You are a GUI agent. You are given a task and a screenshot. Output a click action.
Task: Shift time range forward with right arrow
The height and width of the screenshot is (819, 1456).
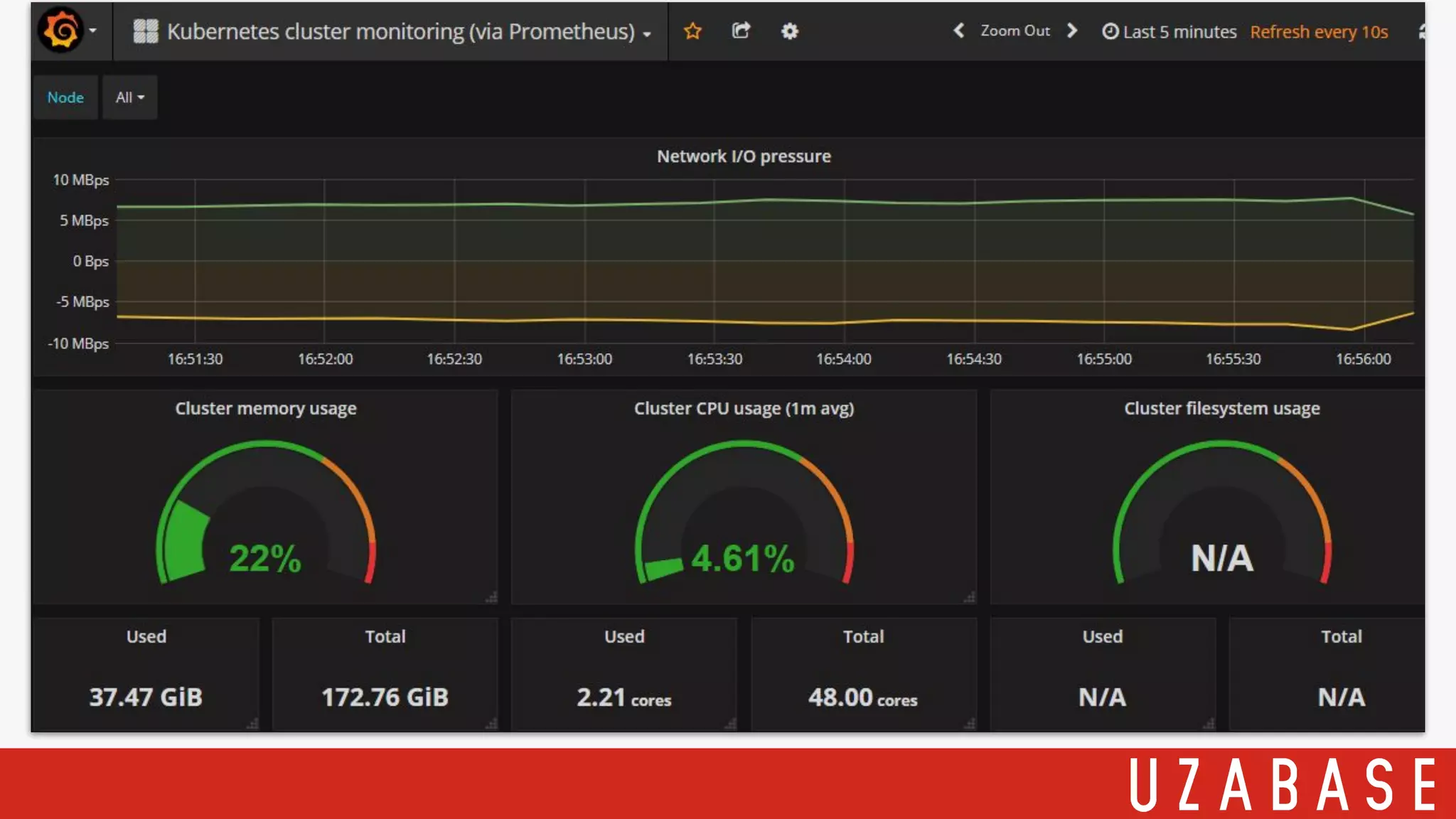(x=1072, y=31)
